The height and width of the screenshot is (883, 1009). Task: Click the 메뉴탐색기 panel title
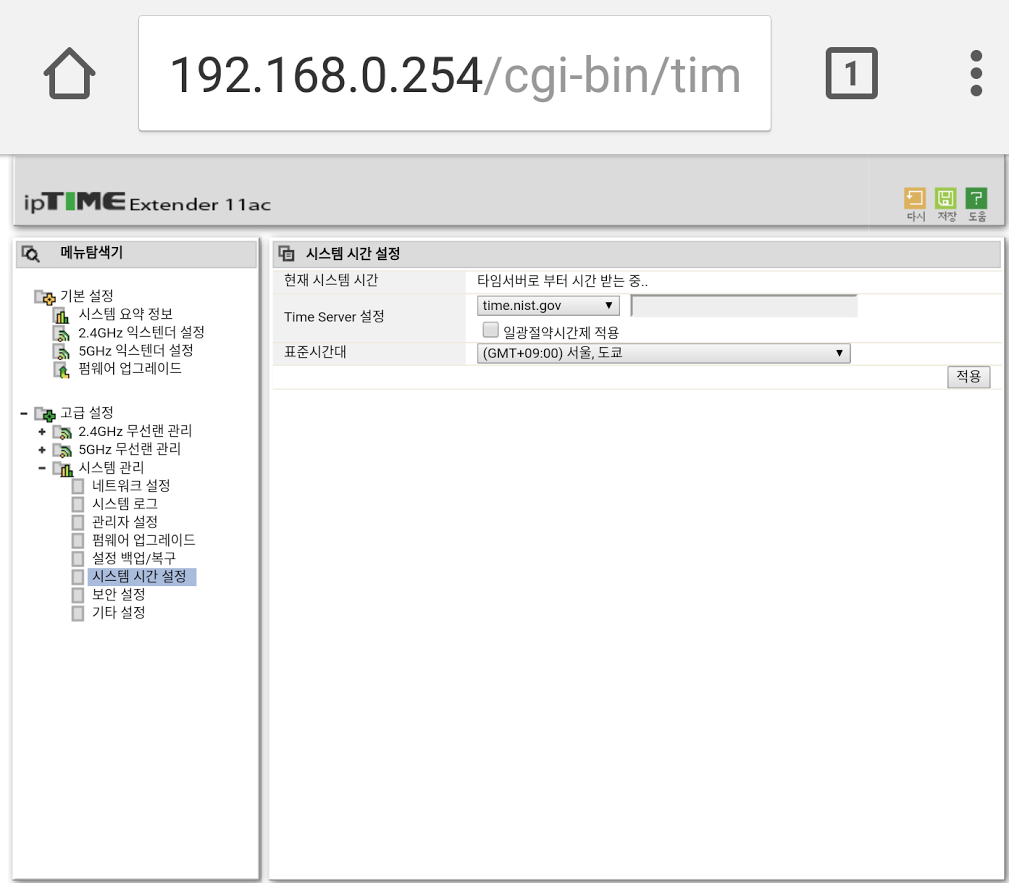click(91, 252)
